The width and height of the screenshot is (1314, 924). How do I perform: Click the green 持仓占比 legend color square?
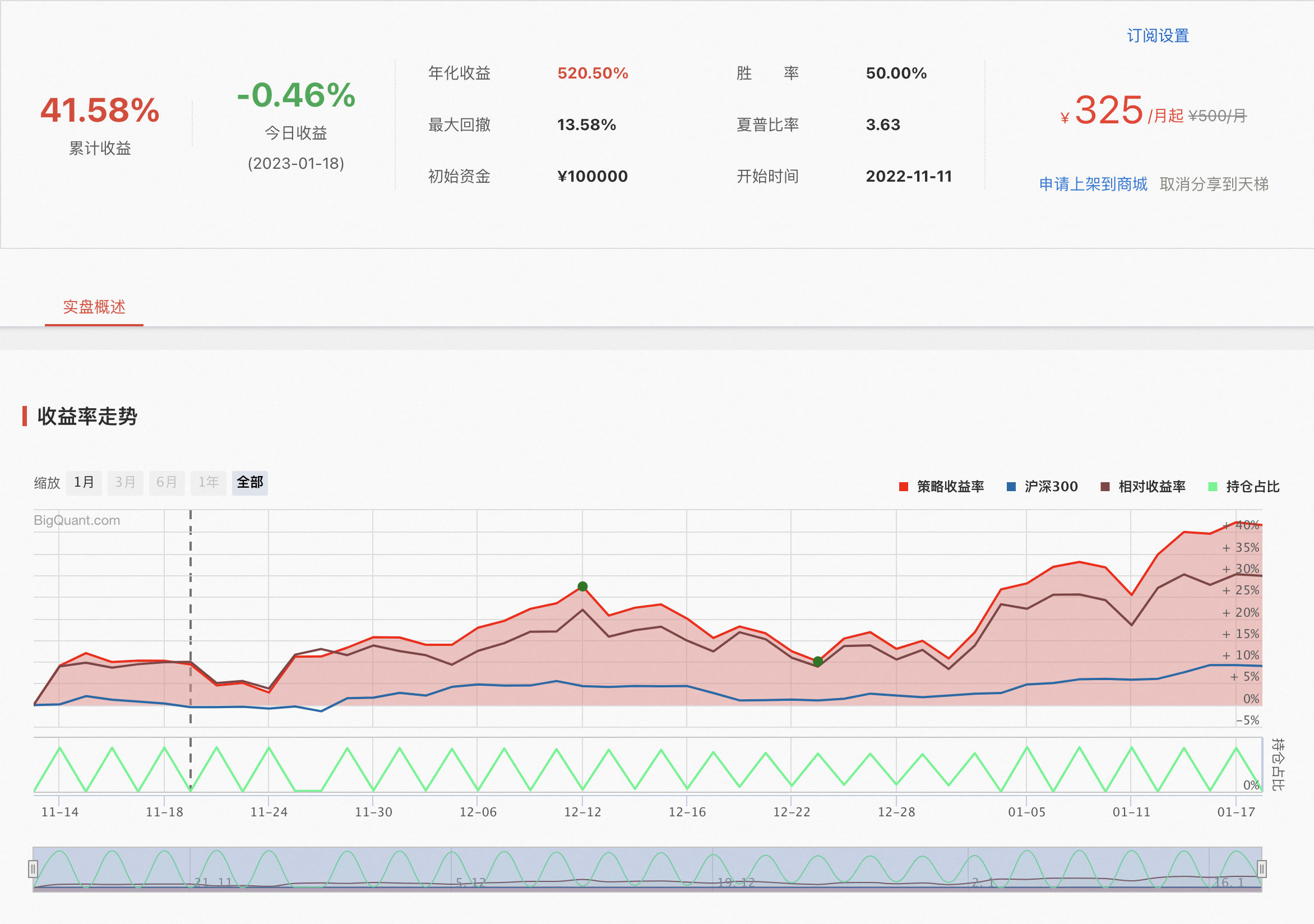tap(1213, 487)
